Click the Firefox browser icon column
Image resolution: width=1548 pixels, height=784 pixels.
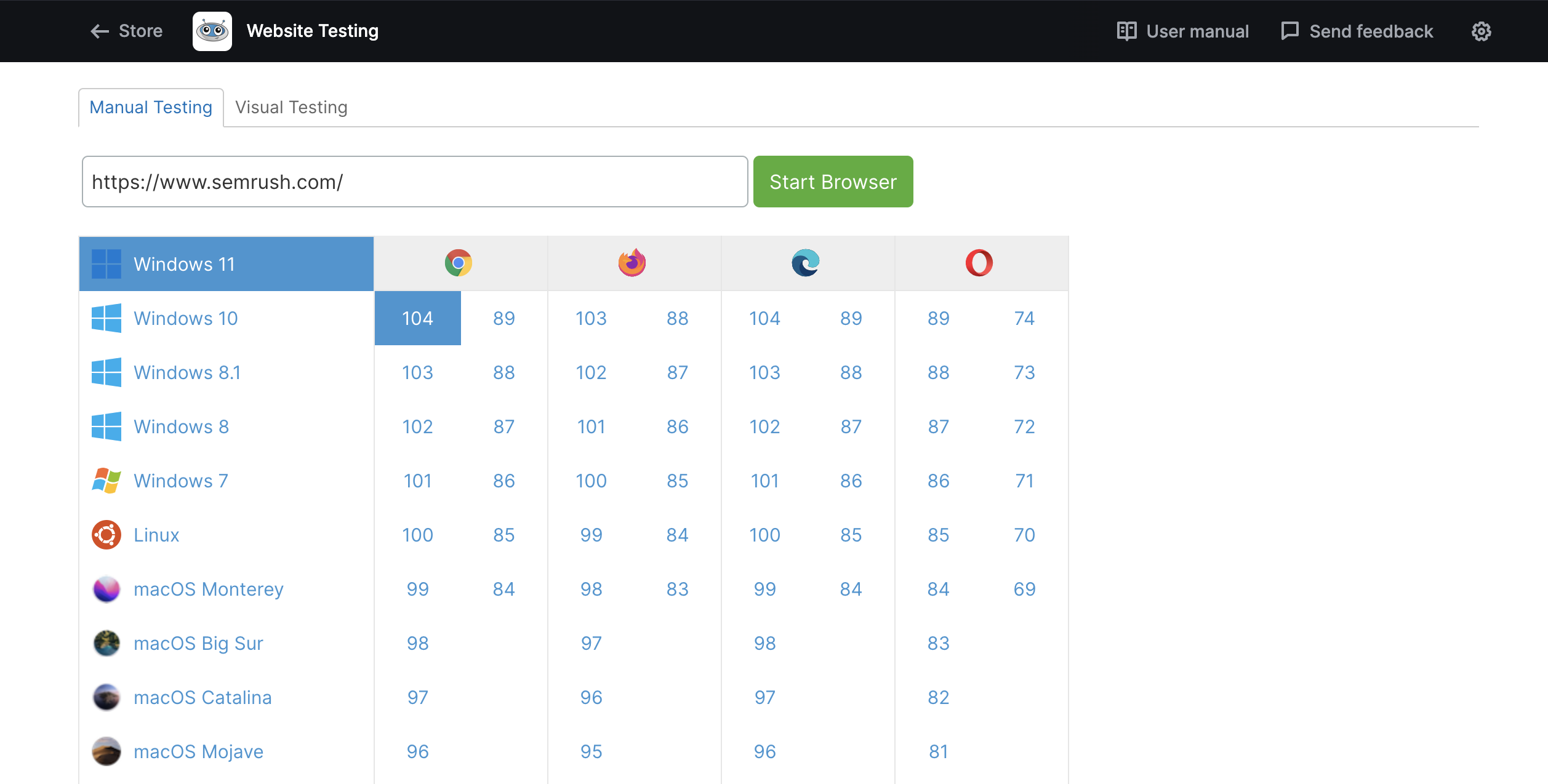click(631, 263)
